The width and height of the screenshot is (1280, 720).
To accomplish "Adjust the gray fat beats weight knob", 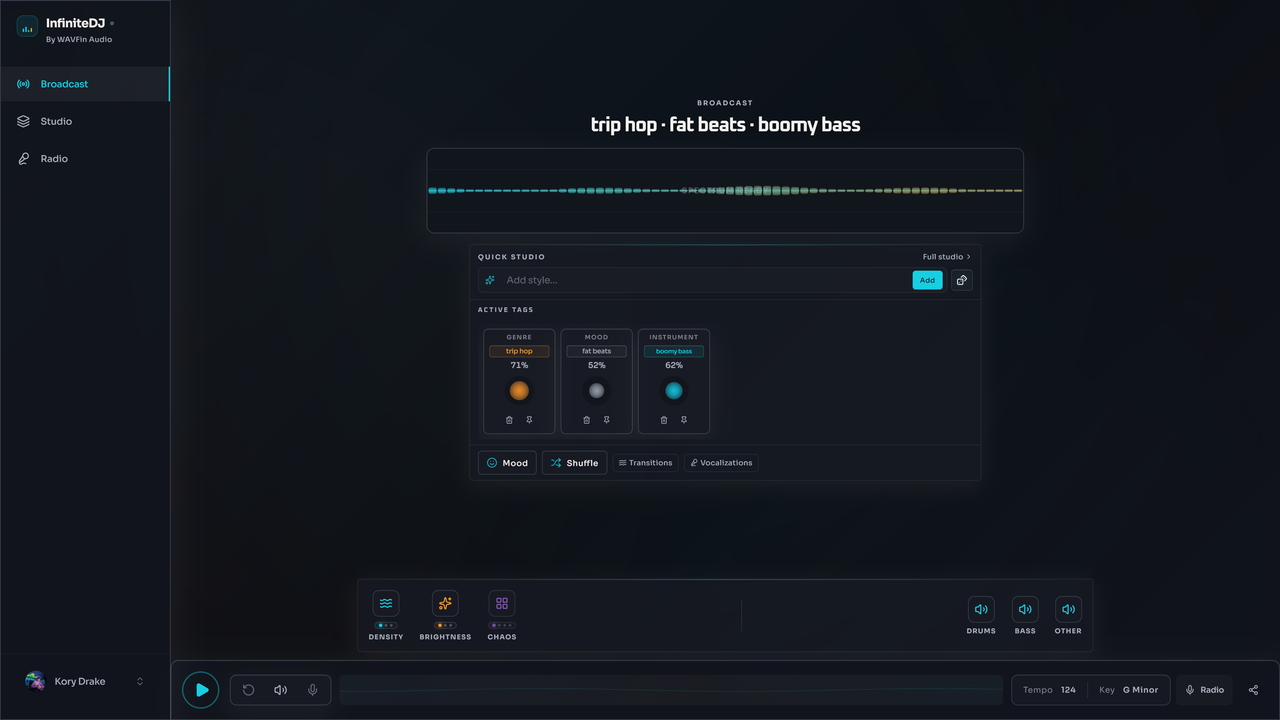I will (596, 391).
